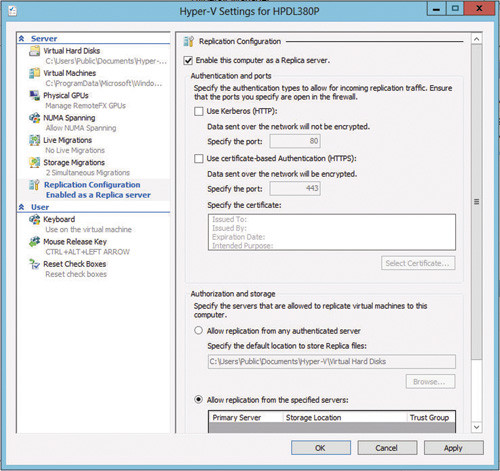Uncheck Enable this computer as Replica server
The height and width of the screenshot is (471, 500).
[x=188, y=61]
